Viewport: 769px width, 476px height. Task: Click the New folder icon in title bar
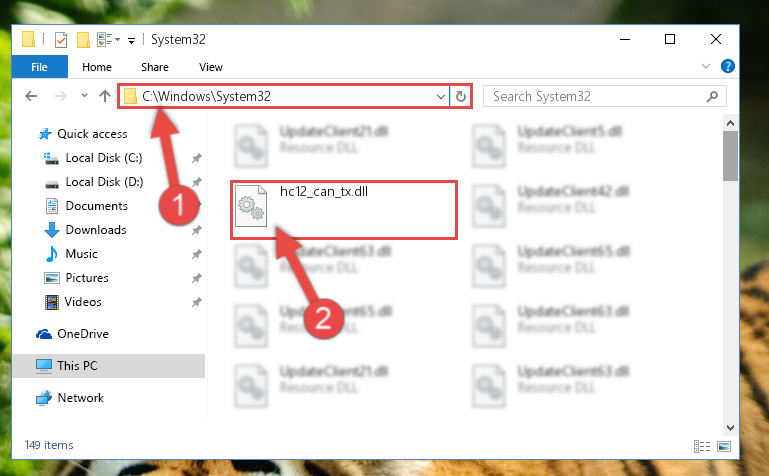click(x=83, y=39)
